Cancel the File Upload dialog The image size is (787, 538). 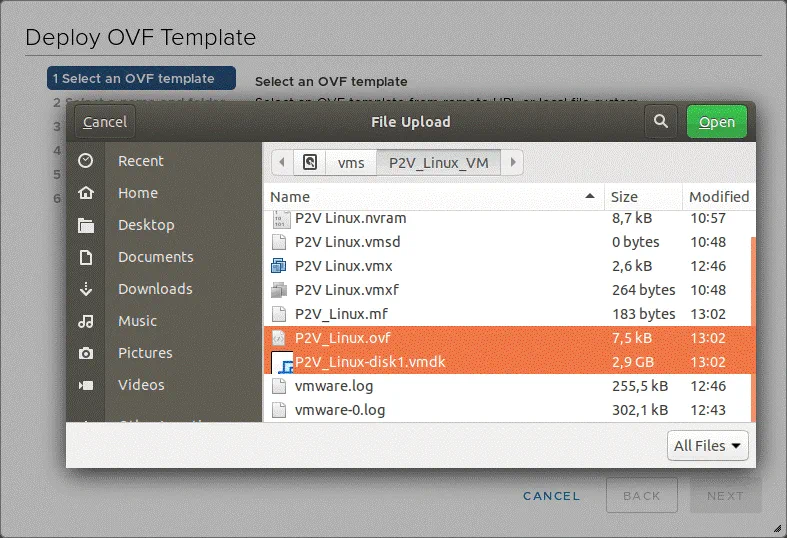105,122
